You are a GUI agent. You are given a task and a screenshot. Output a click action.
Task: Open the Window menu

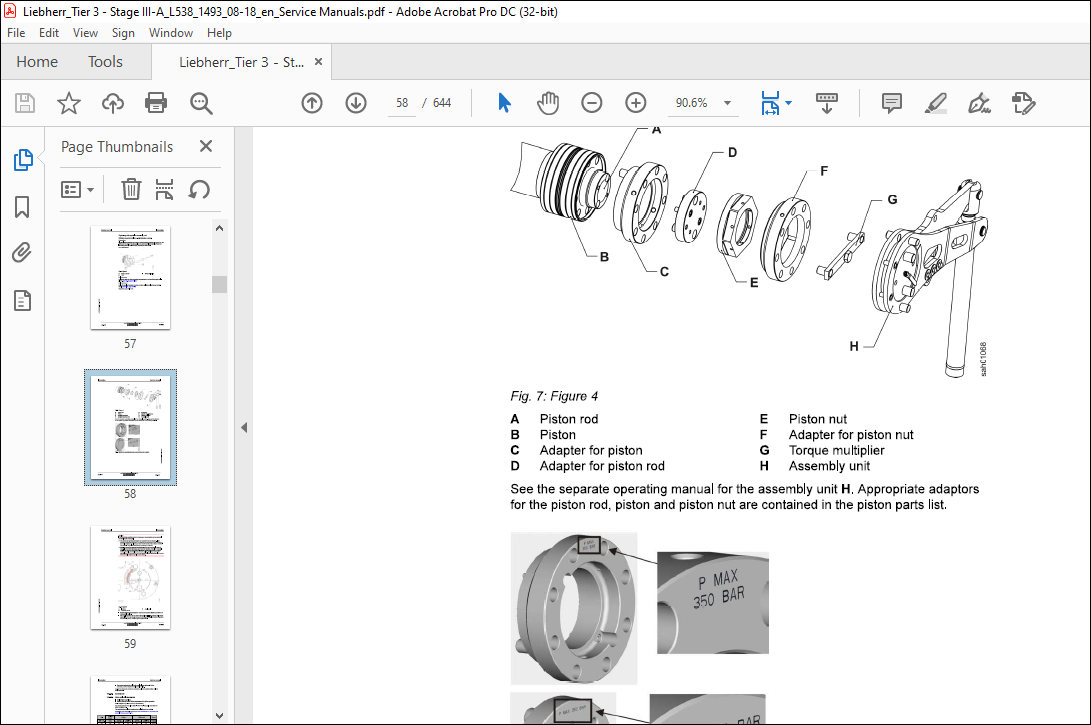point(170,33)
